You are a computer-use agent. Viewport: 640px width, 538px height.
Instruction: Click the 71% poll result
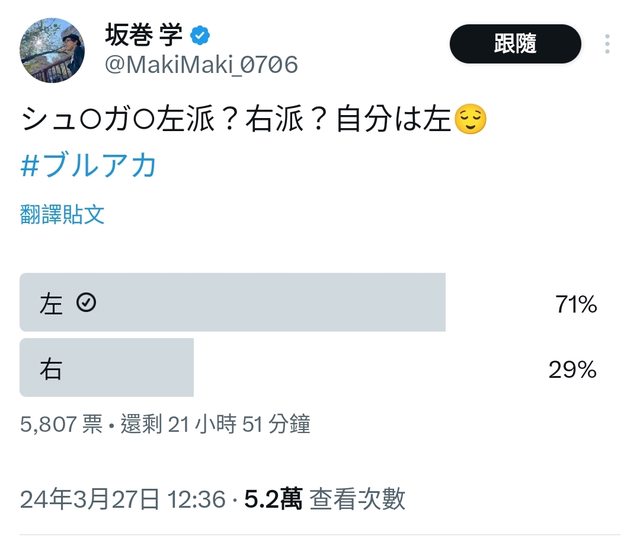pos(575,304)
